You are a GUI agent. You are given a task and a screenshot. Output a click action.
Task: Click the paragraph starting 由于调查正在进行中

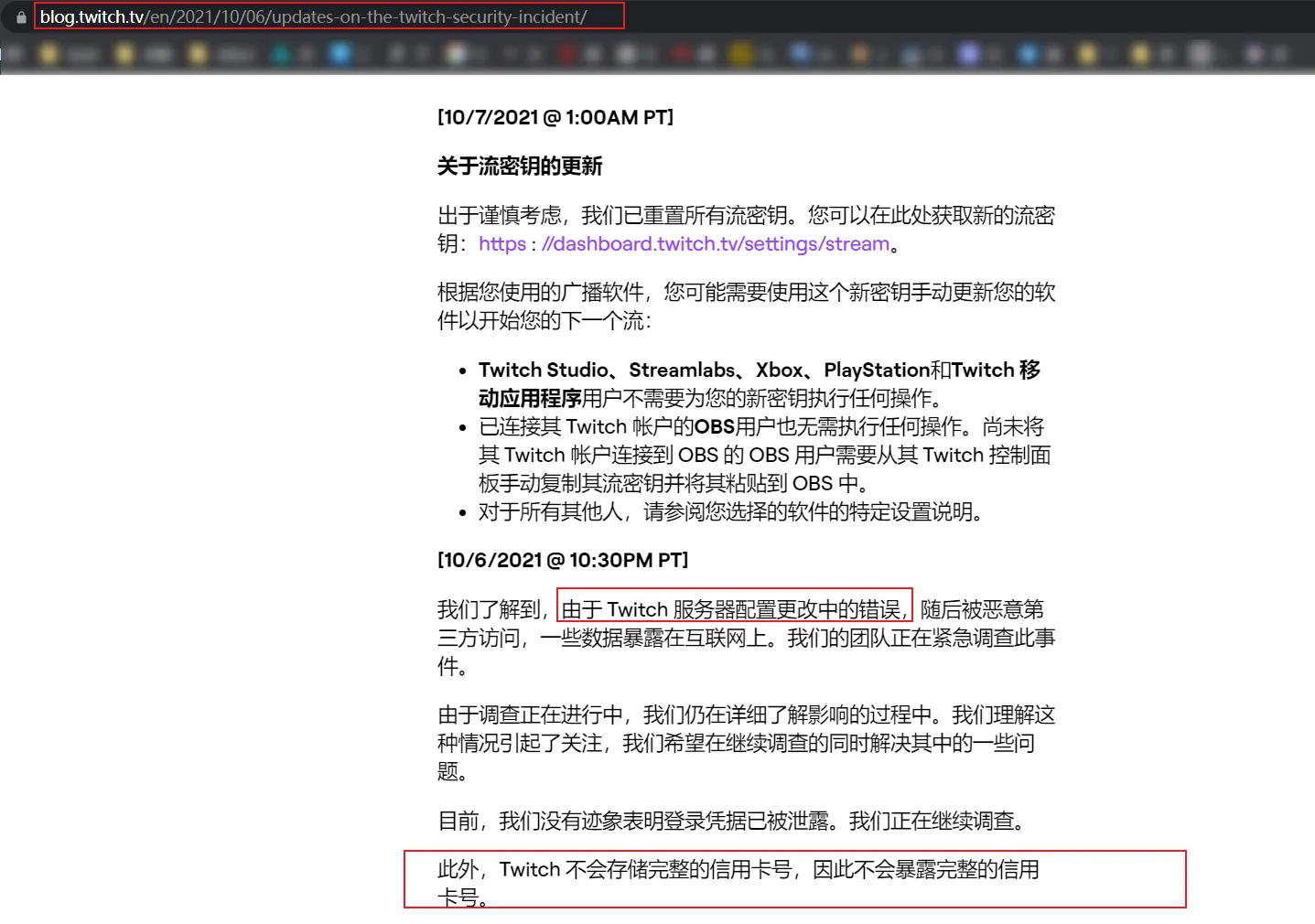coord(746,743)
